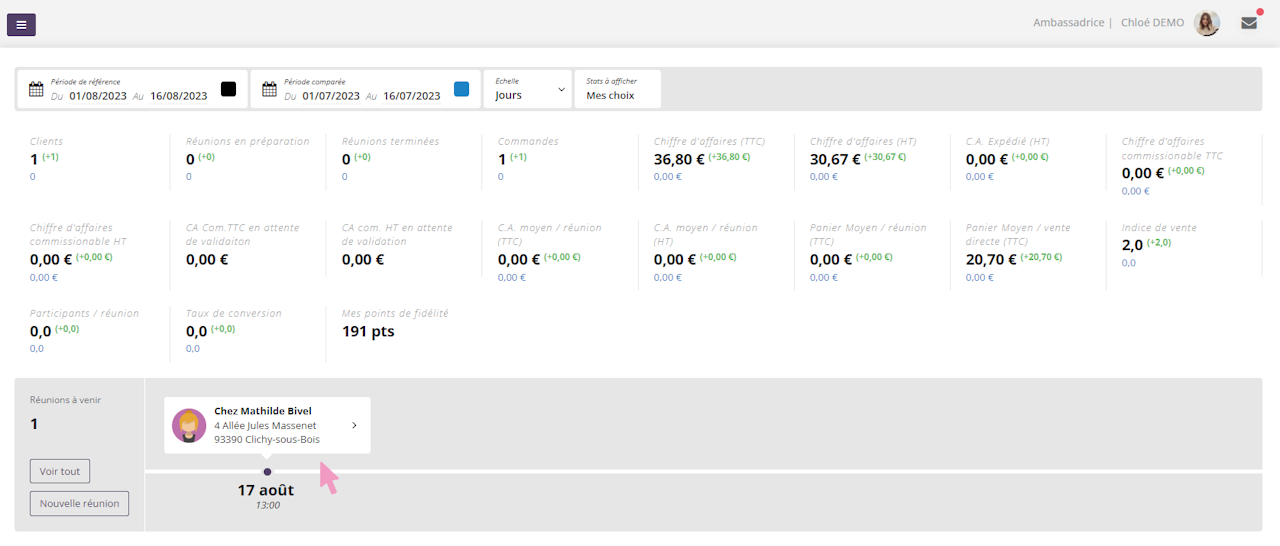Click the black reference period color swatch

pos(228,89)
